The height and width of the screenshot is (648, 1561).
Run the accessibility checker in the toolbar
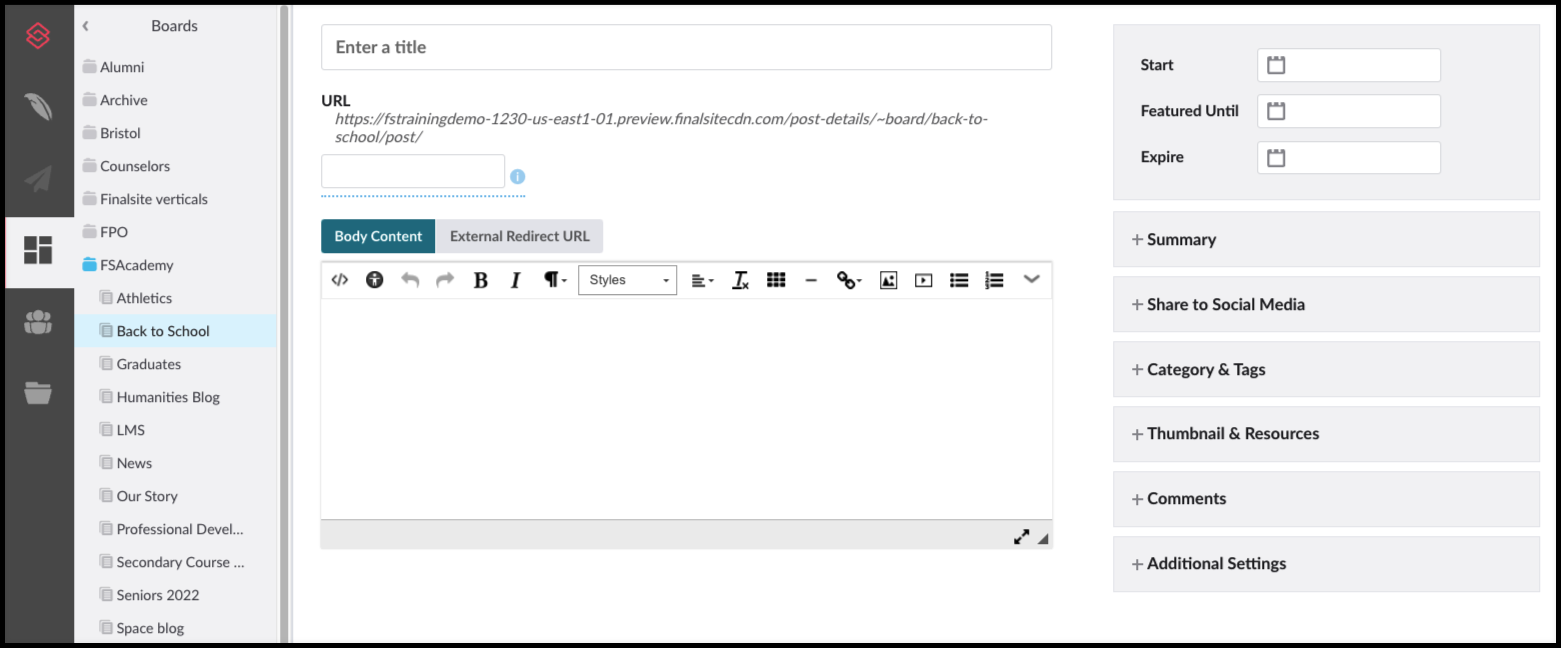[374, 280]
